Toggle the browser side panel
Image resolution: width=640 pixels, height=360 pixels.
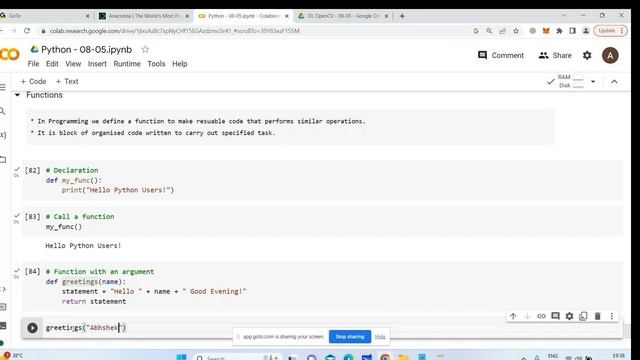pyautogui.click(x=573, y=31)
